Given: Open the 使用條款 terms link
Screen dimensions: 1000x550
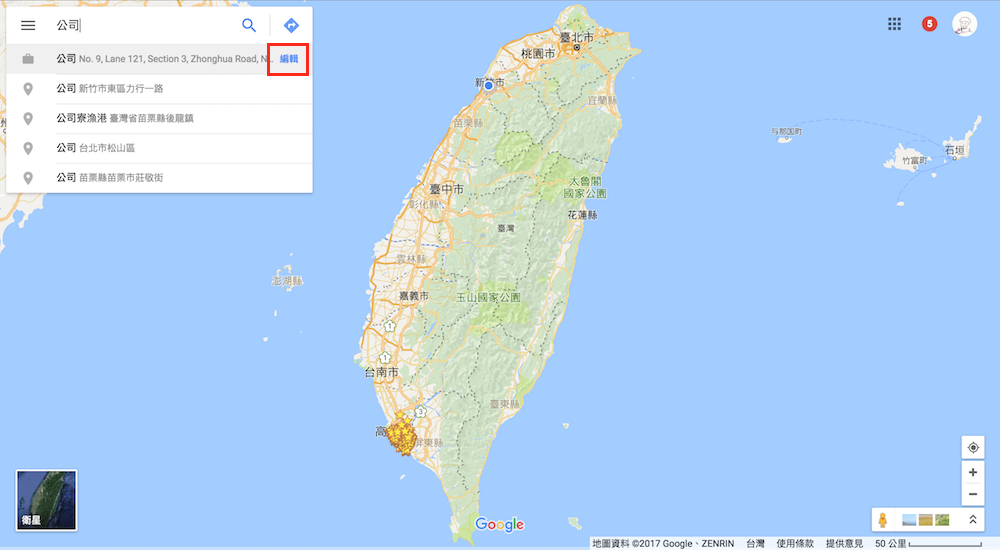Looking at the screenshot, I should click(x=795, y=543).
